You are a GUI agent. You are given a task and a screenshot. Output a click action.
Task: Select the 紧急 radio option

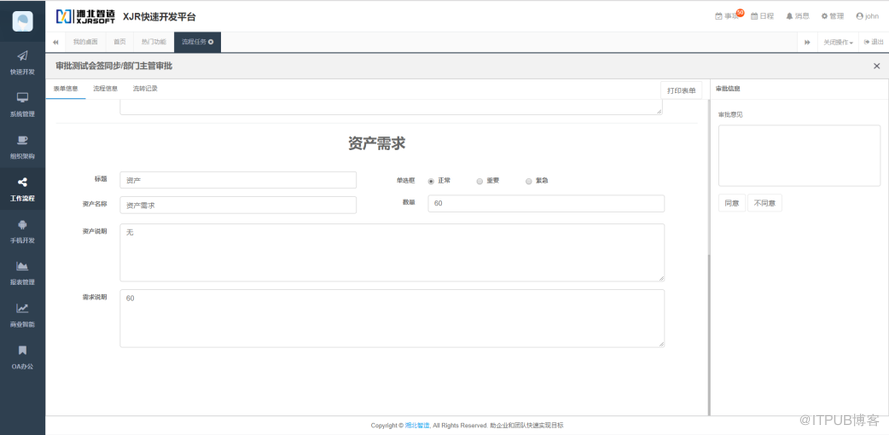tap(529, 181)
